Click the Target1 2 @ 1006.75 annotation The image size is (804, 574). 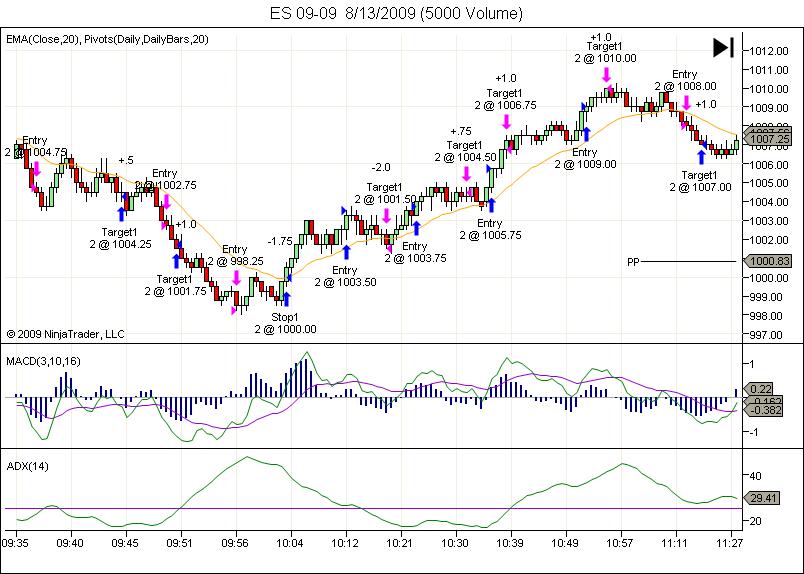[x=505, y=99]
